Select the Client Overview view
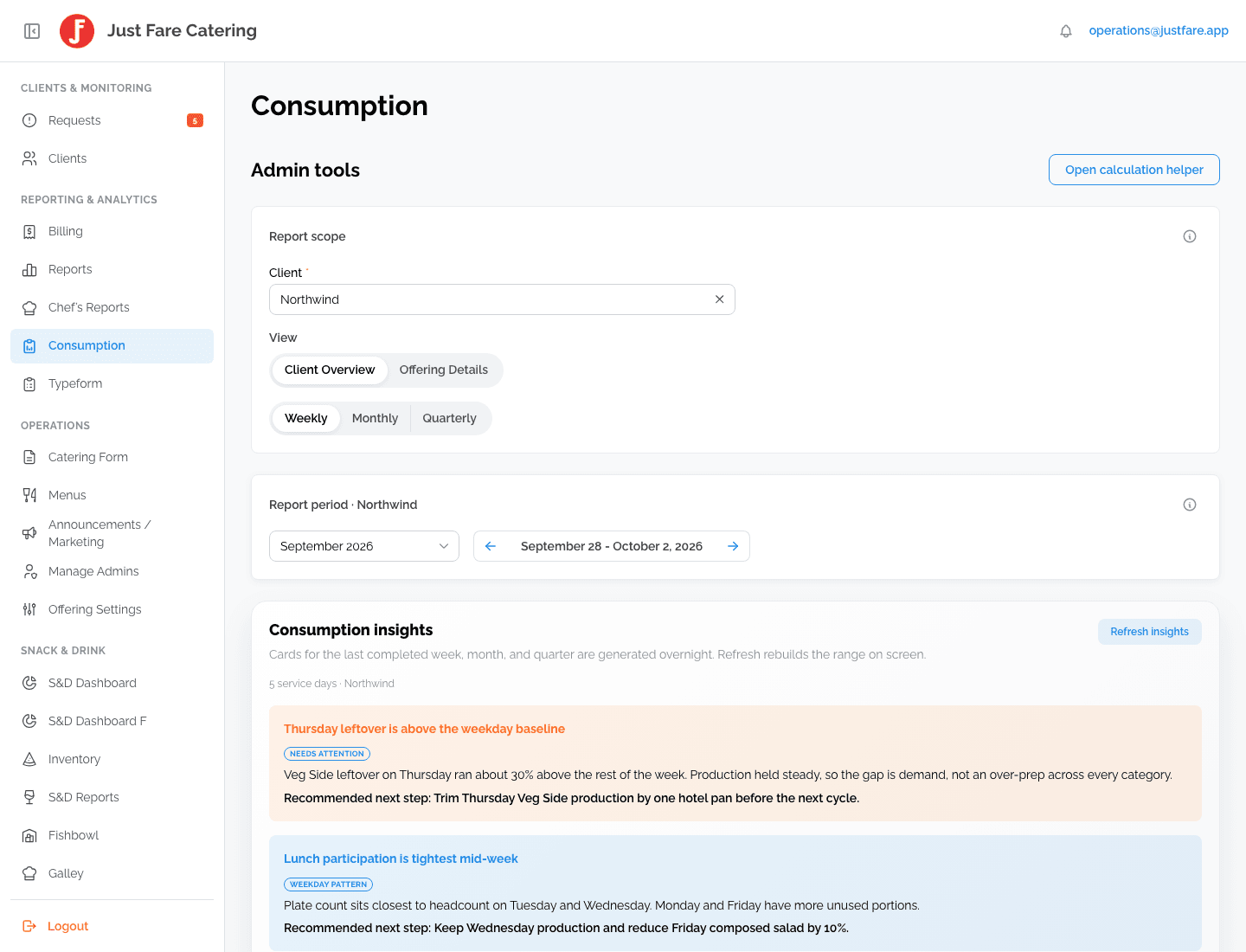Viewport: 1246px width, 952px height. (x=330, y=370)
